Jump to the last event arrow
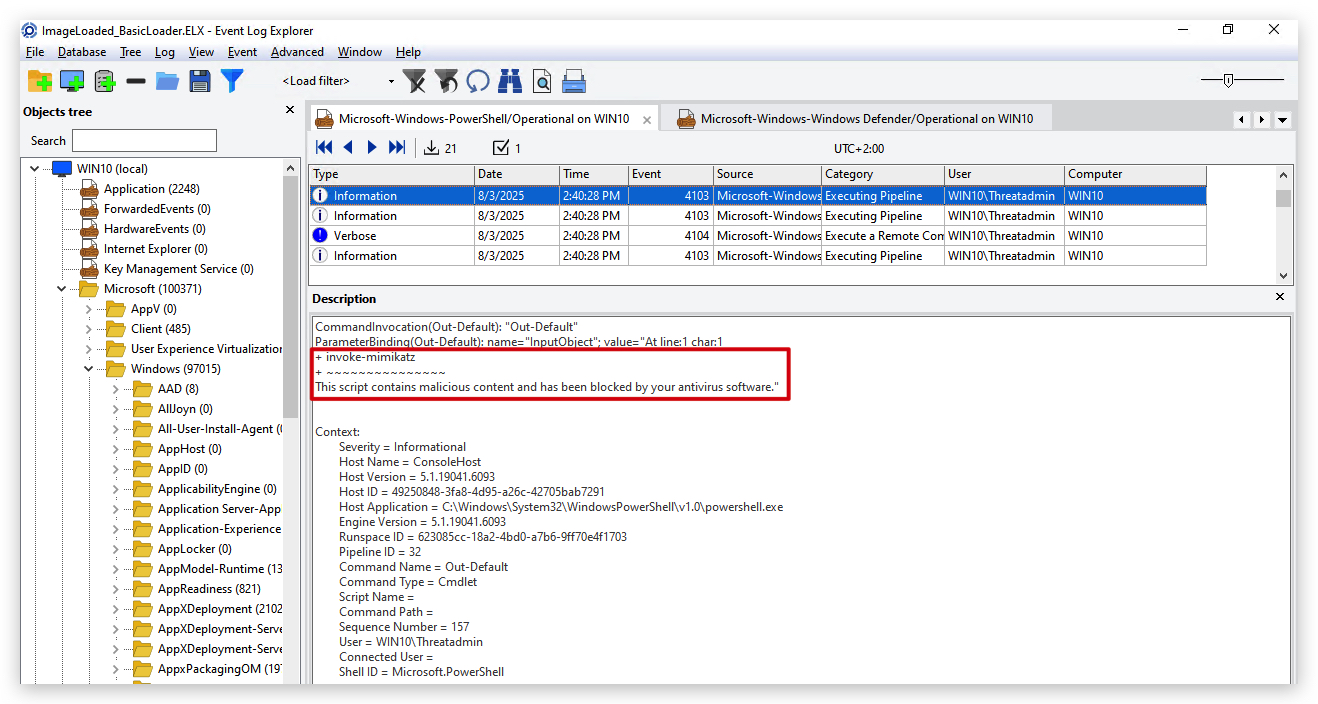The height and width of the screenshot is (704, 1318). pos(397,148)
